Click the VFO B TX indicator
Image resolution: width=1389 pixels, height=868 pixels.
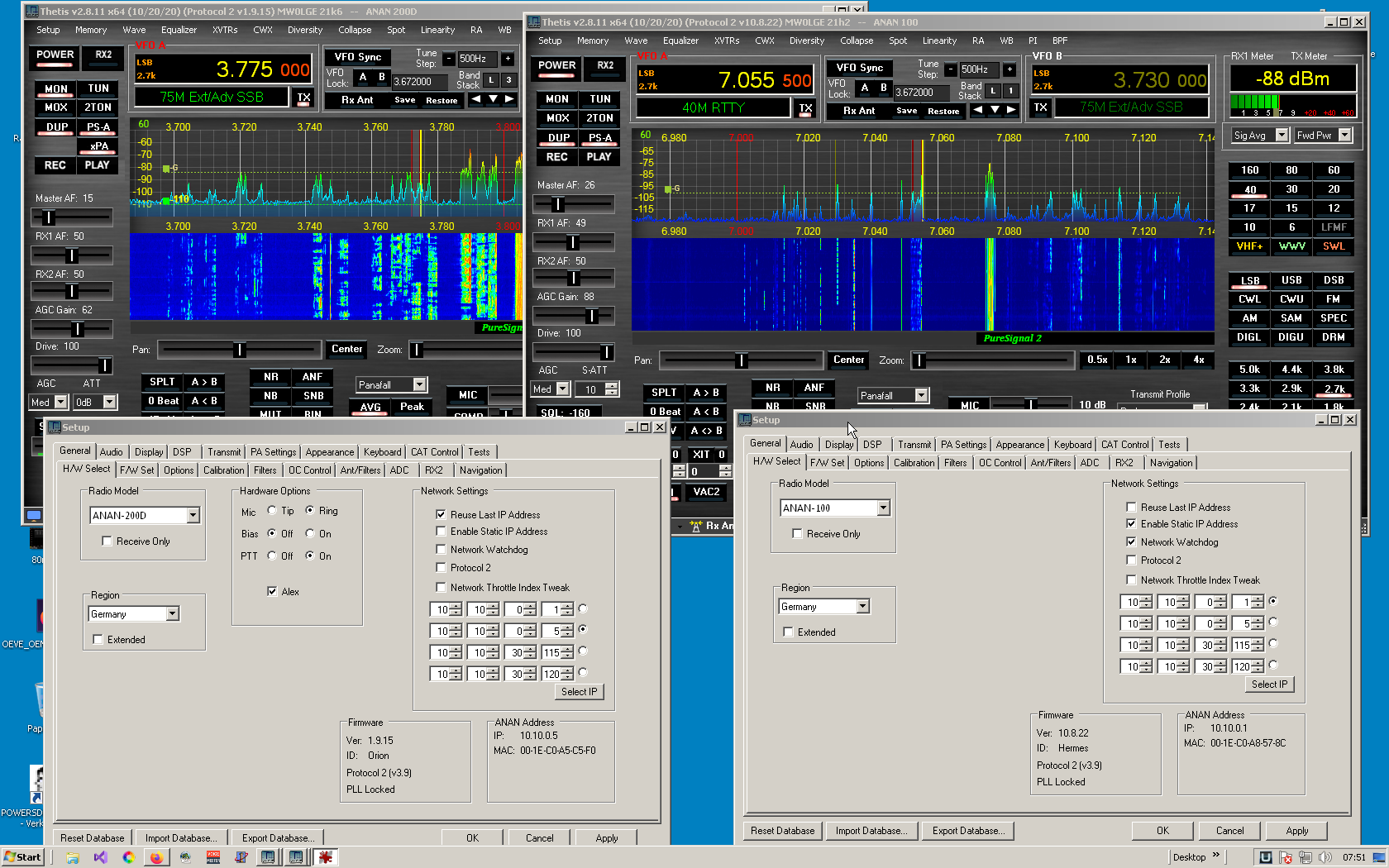click(1040, 107)
